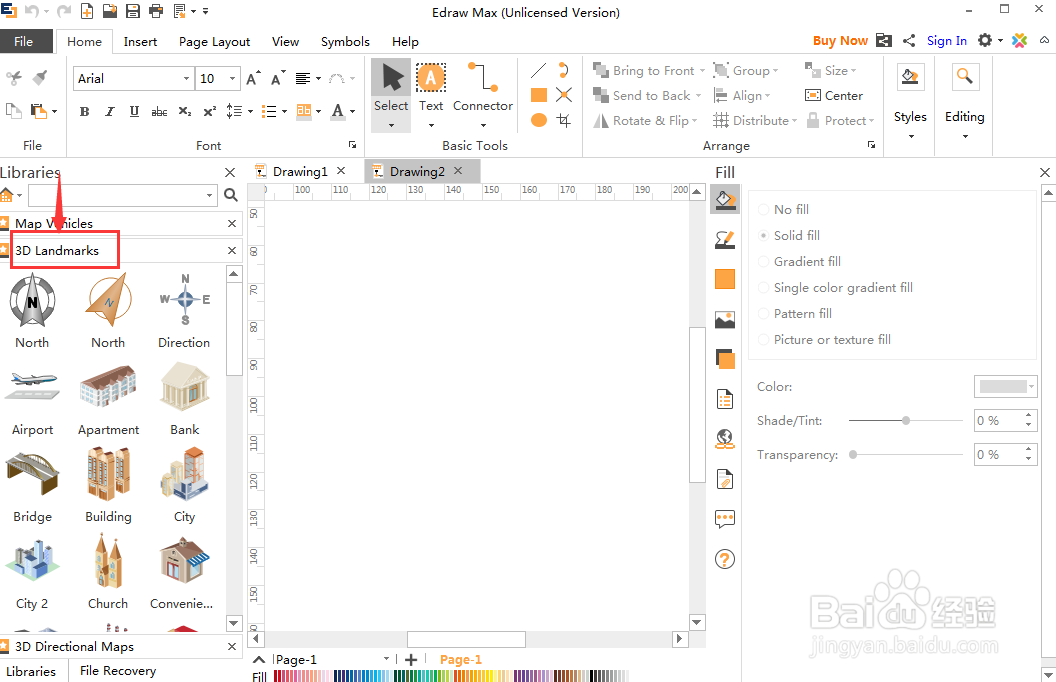Expand the 3D Directional Maps library

pyautogui.click(x=74, y=646)
